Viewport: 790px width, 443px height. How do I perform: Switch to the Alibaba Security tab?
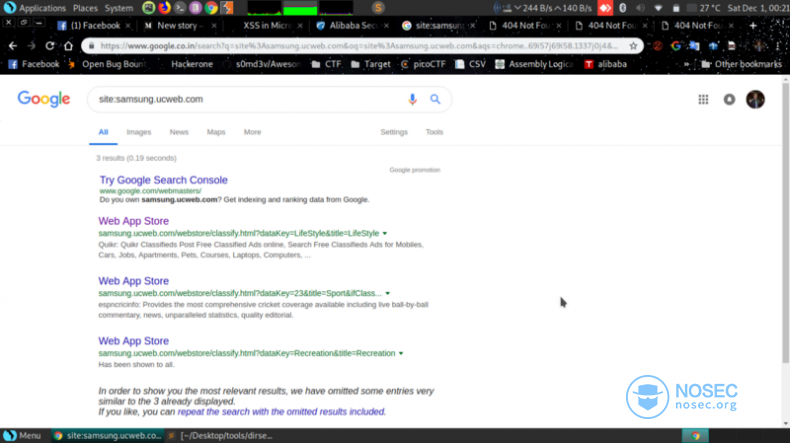[352, 25]
